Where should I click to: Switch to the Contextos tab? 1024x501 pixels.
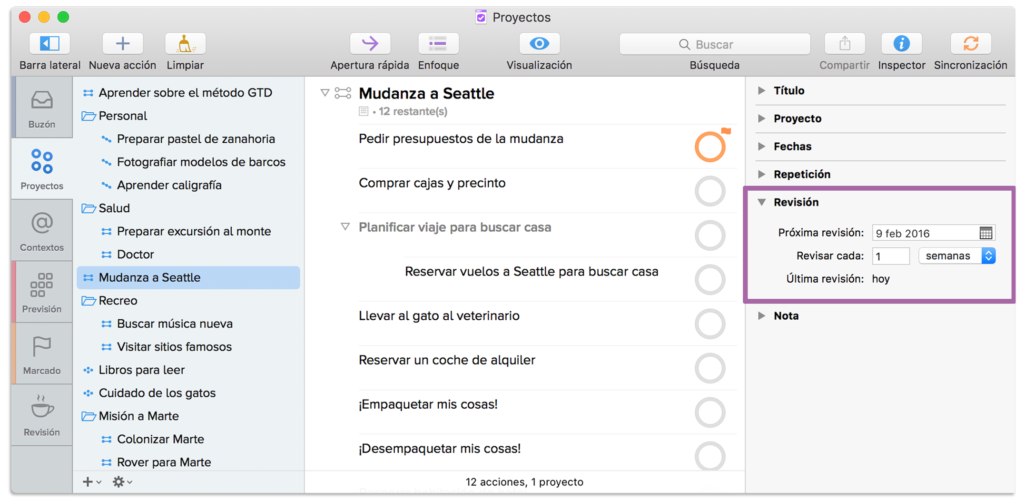point(42,230)
